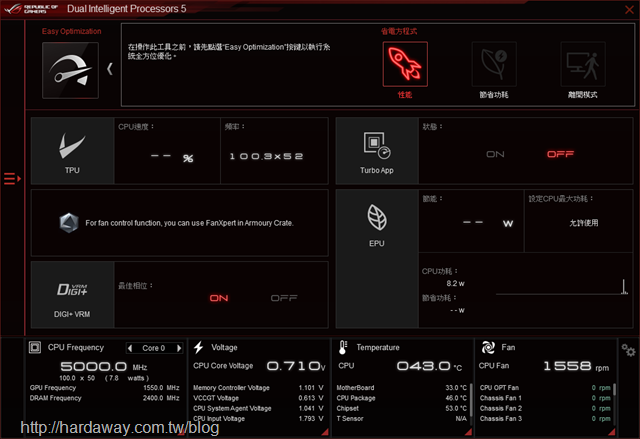Click the 8.2 w CPU power reading

[x=455, y=283]
